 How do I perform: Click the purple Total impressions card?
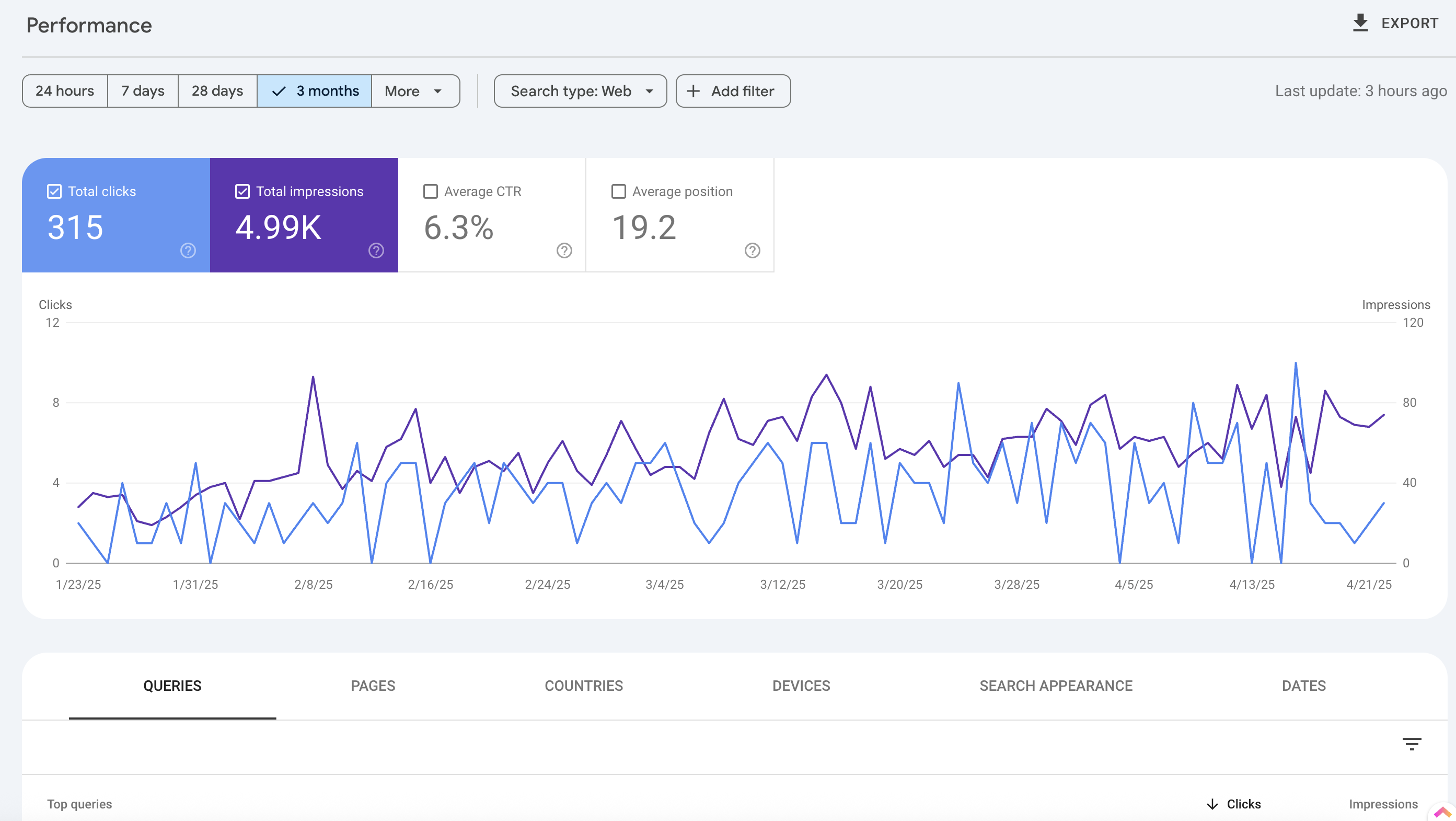pyautogui.click(x=304, y=226)
